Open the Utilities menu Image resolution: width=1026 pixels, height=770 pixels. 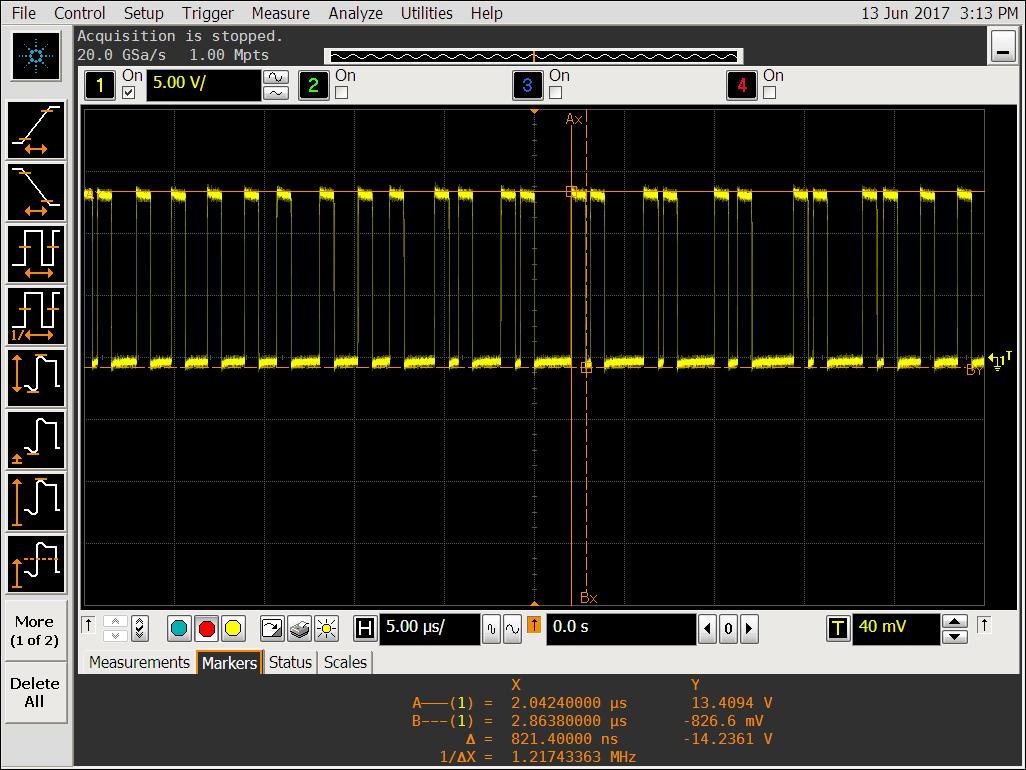(x=427, y=13)
